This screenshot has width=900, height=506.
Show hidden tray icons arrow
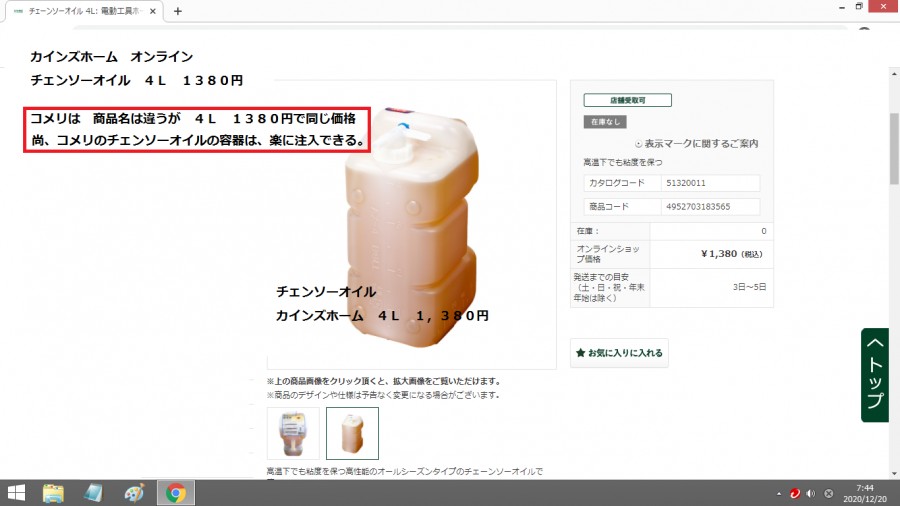pos(779,493)
